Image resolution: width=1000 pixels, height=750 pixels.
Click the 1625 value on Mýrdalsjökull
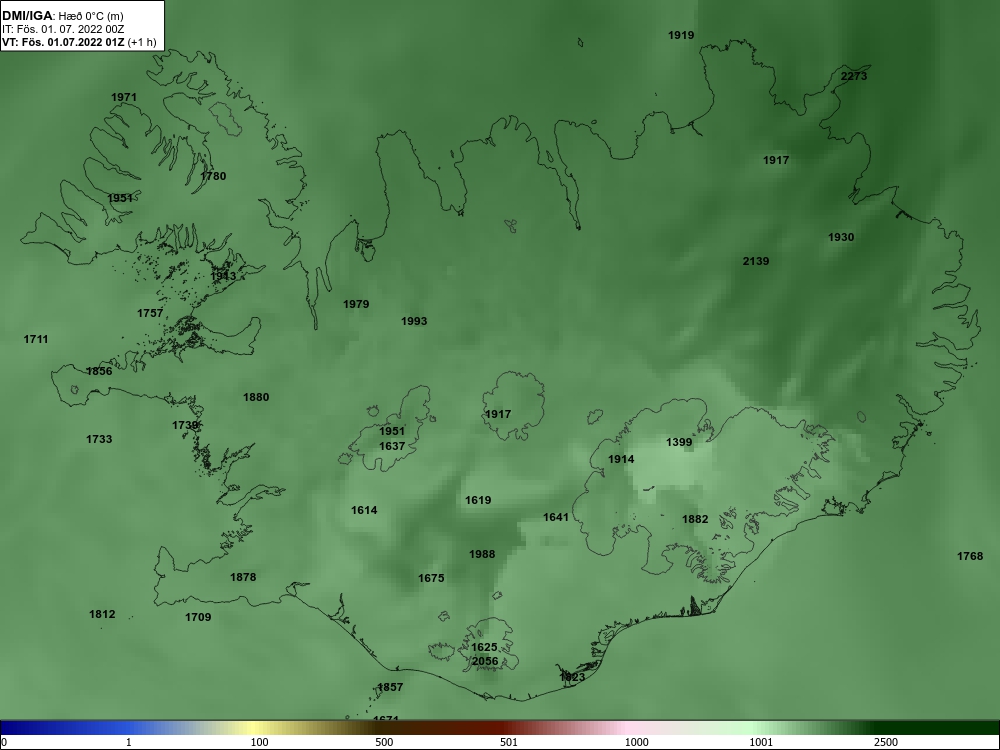(x=484, y=647)
